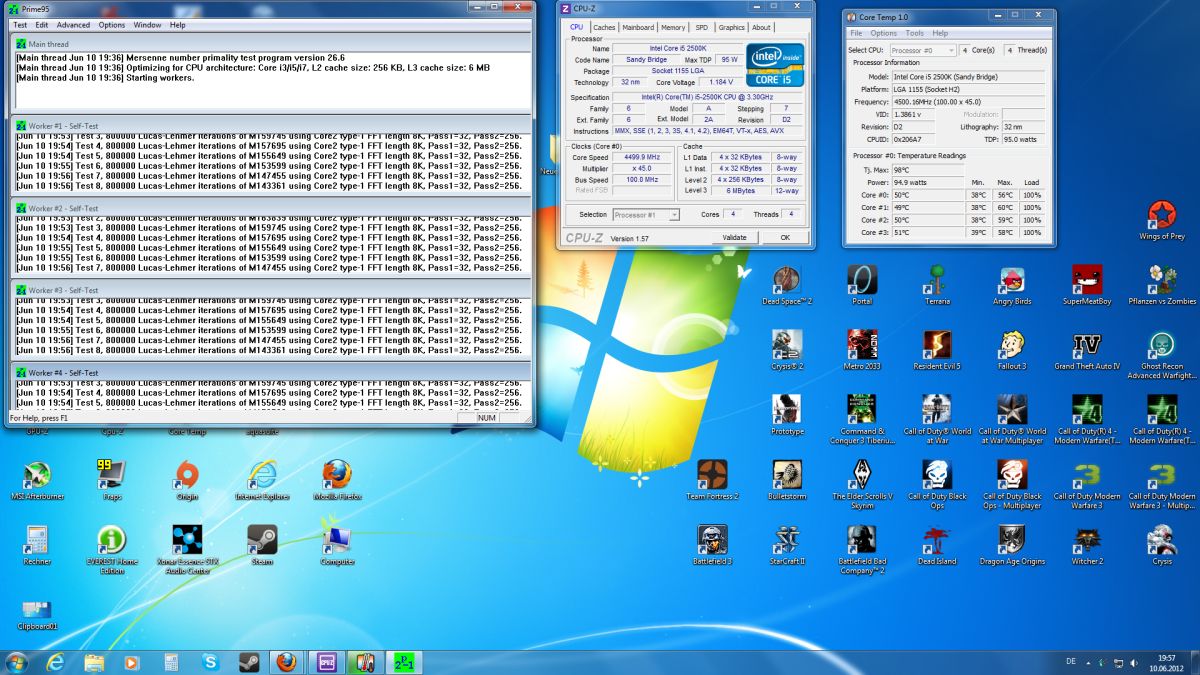The height and width of the screenshot is (675, 1200).
Task: Open MSI Afterburner desktop shortcut
Action: click(37, 480)
